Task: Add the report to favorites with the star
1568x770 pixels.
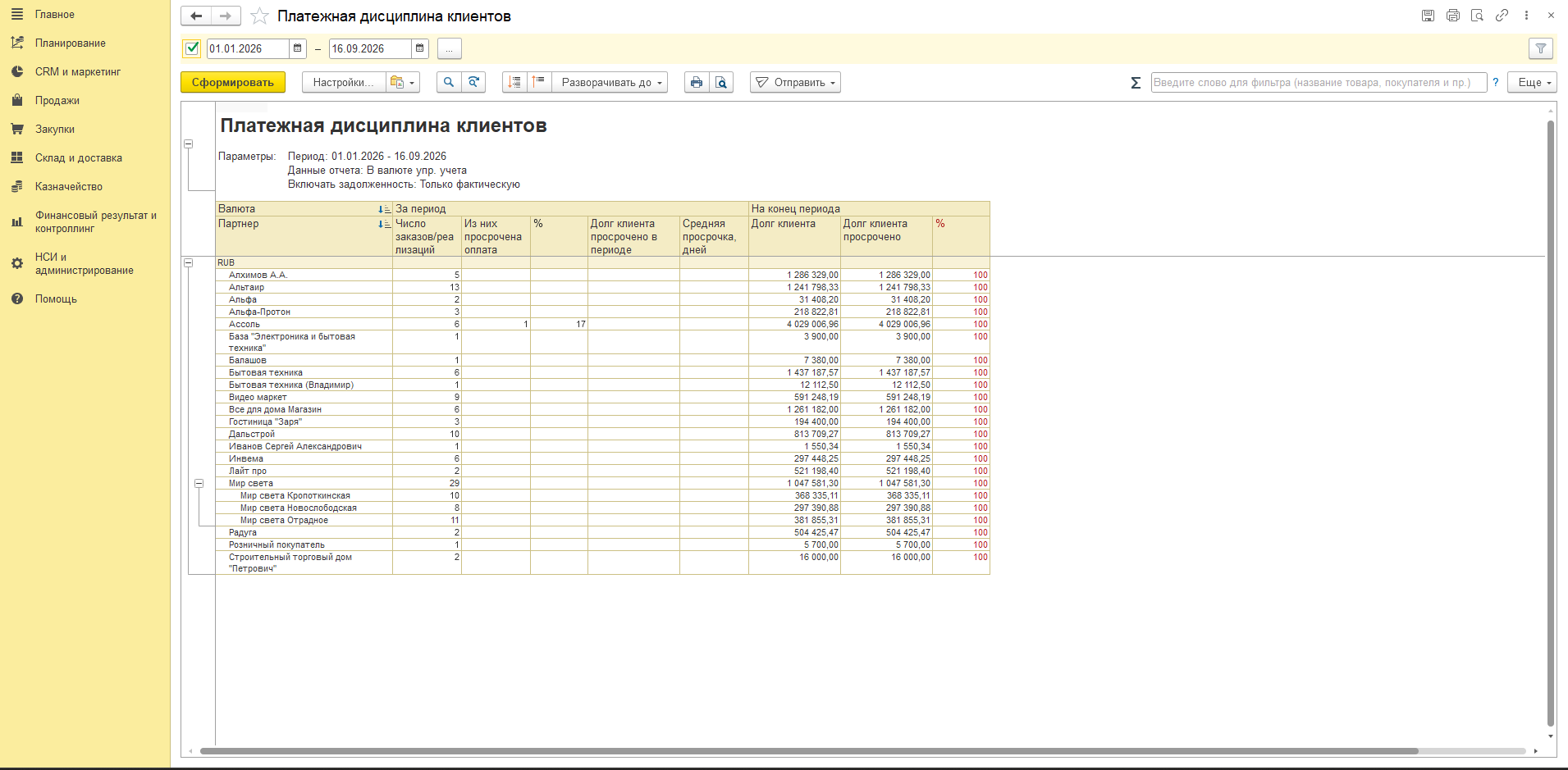Action: (x=259, y=16)
